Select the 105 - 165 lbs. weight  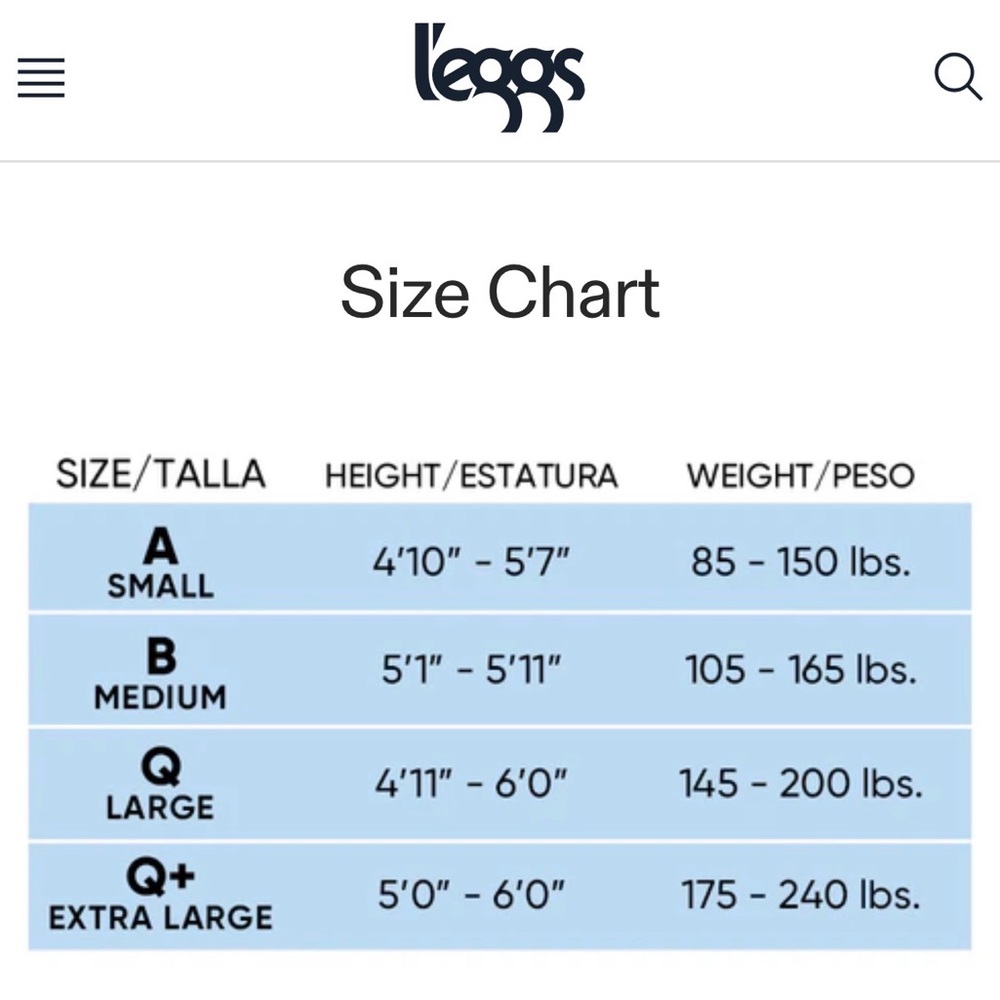[800, 669]
